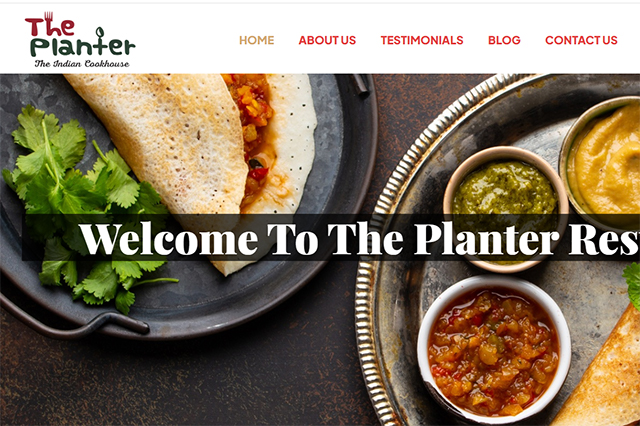Click the leaf icon in Planter wordmark

coord(100,33)
